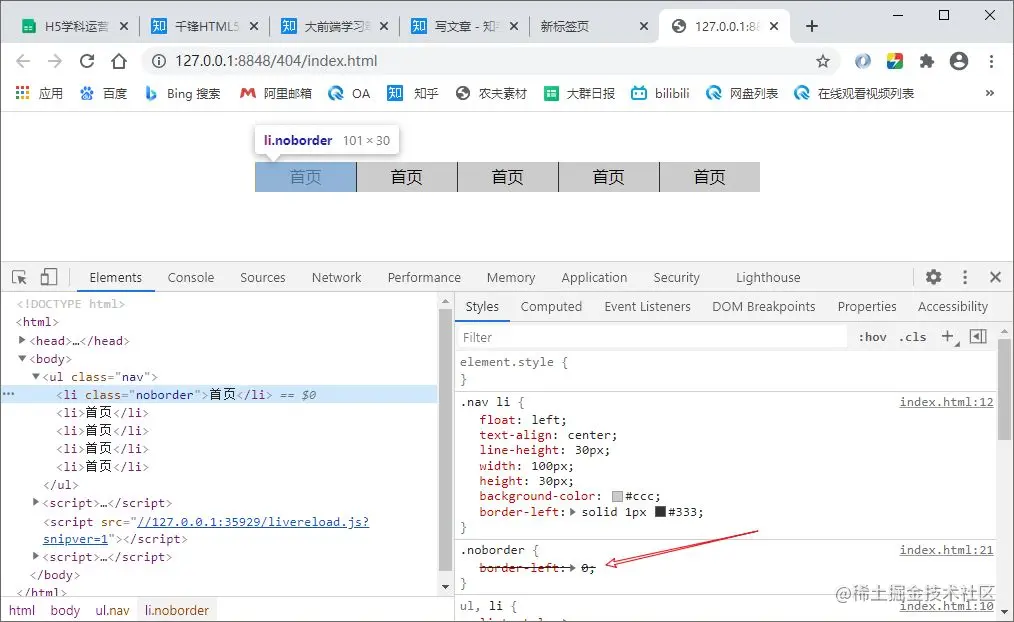Open the Bing 搜索 bookmark
1014x622 pixels.
(183, 93)
